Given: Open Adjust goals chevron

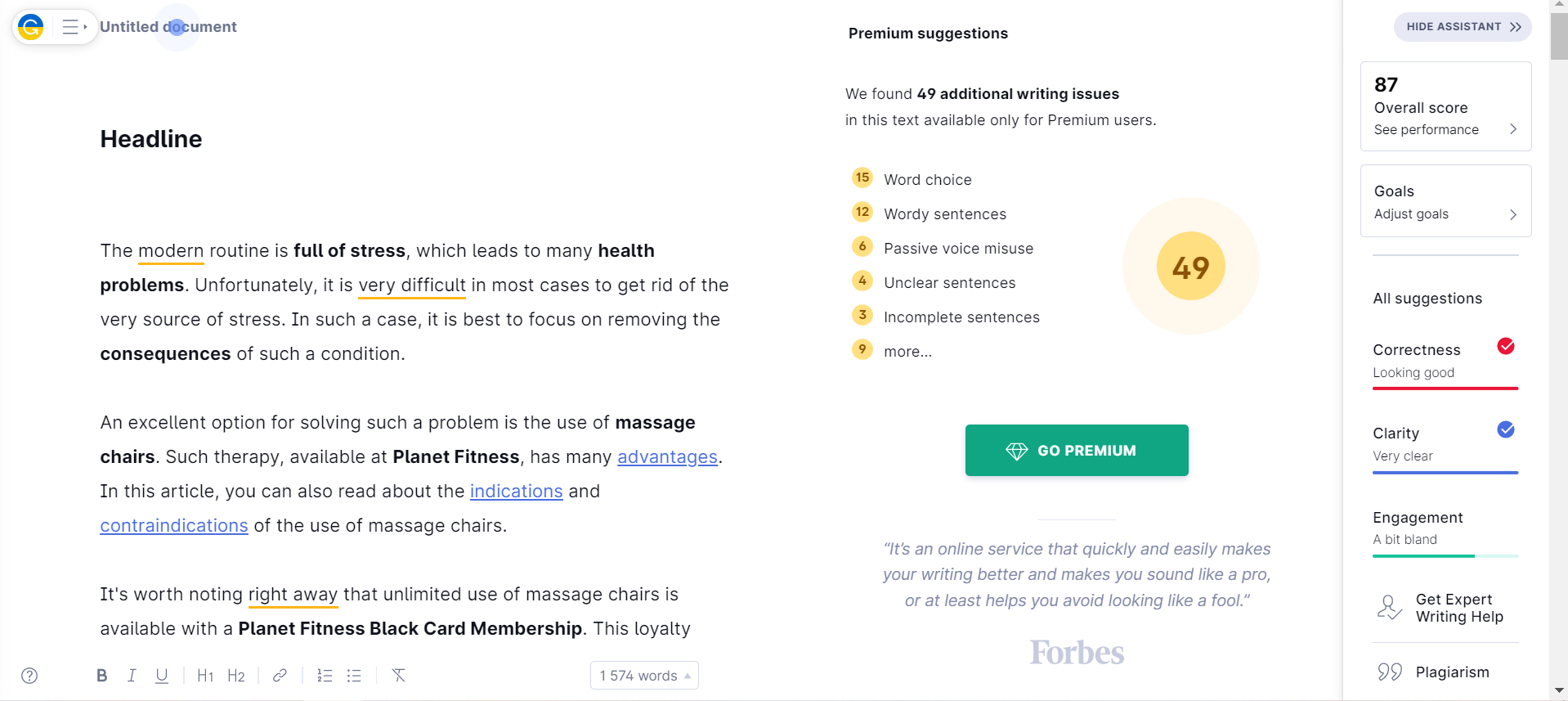Looking at the screenshot, I should [x=1513, y=214].
